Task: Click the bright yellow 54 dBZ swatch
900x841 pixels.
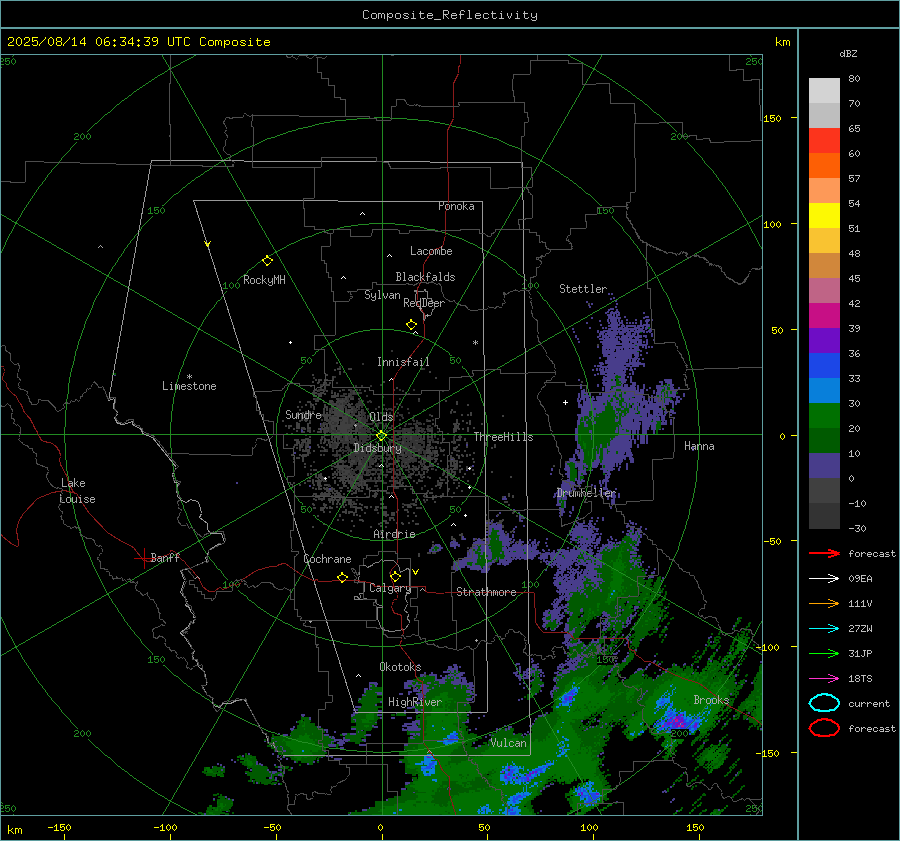Action: [x=824, y=215]
